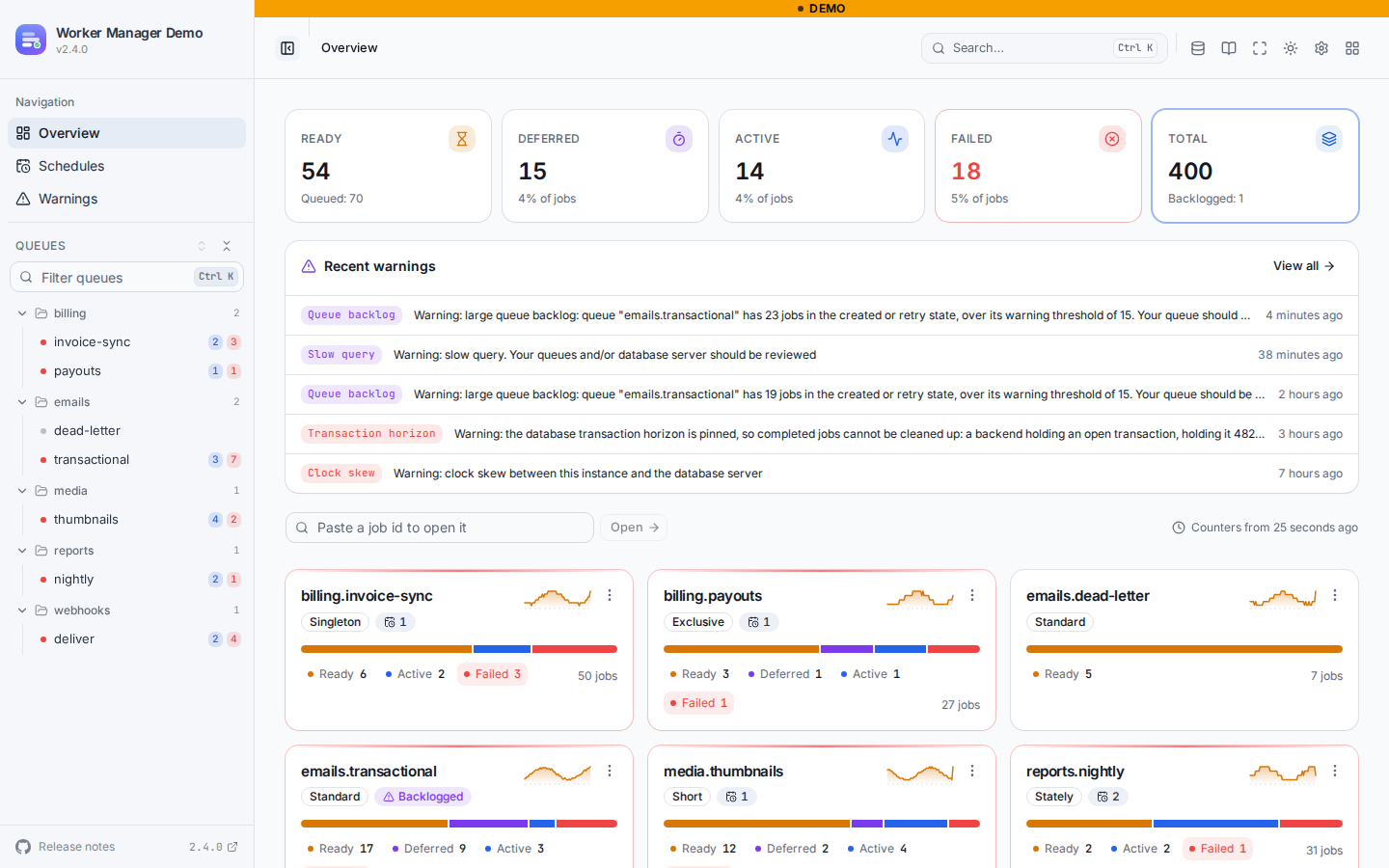Toggle the light/dark theme sun icon

pos(1291,48)
